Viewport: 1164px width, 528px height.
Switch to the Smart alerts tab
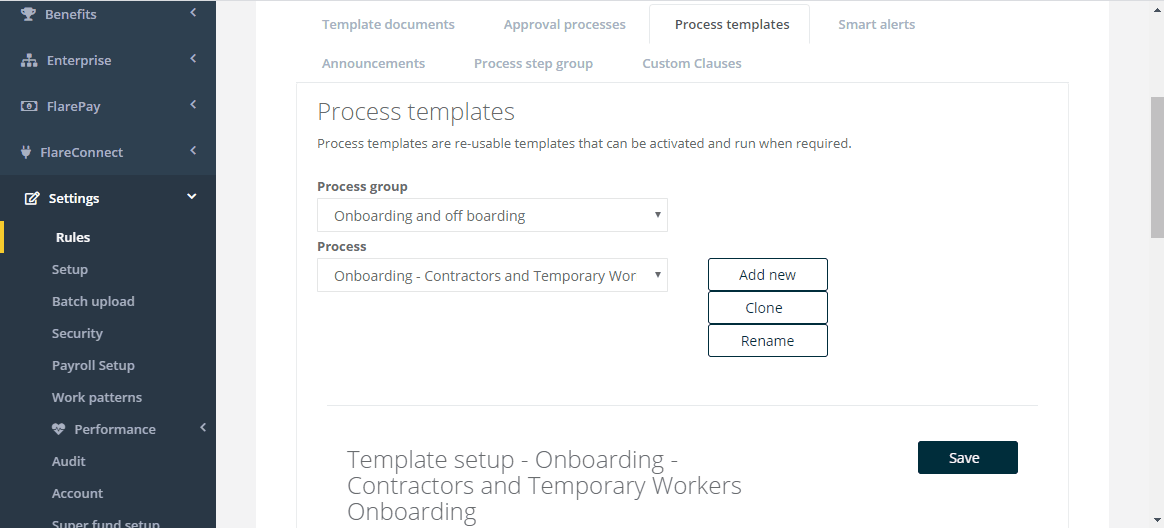[877, 25]
